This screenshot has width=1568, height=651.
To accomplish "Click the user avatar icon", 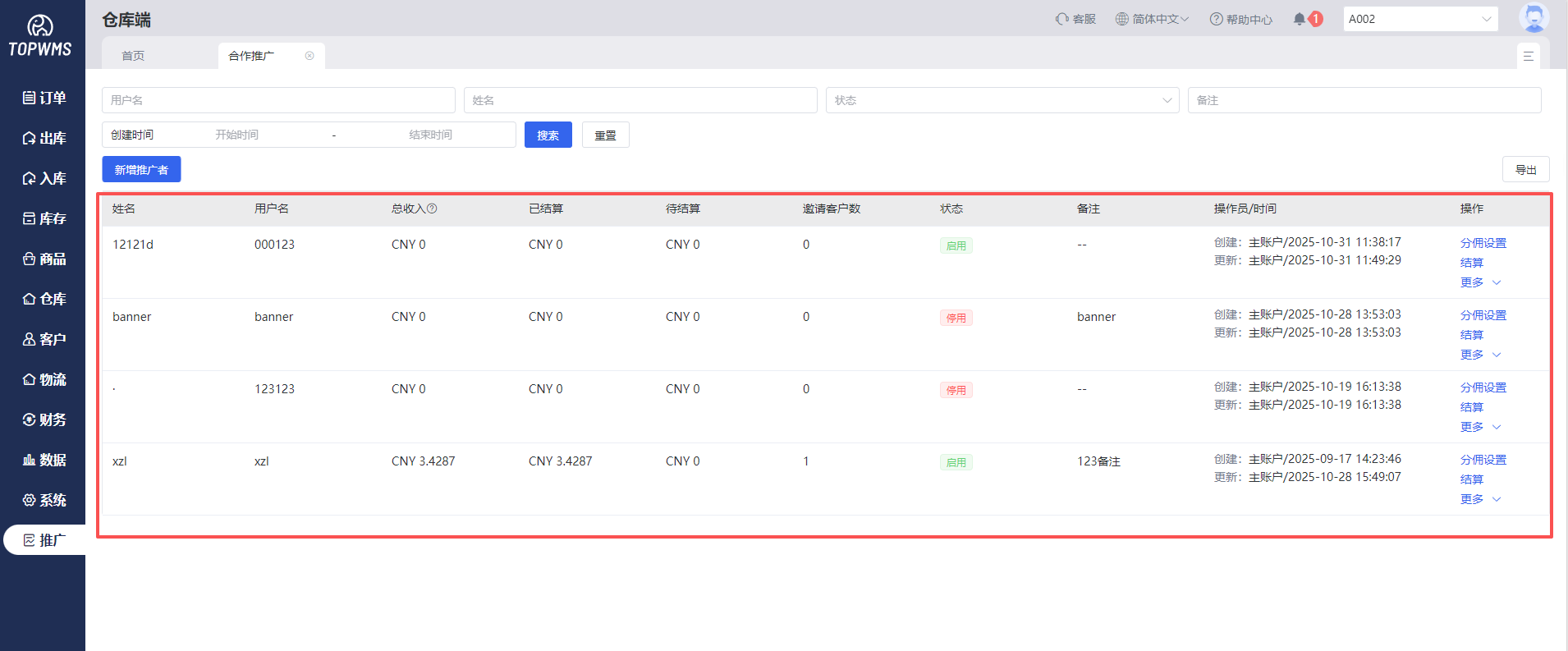I will pyautogui.click(x=1533, y=18).
